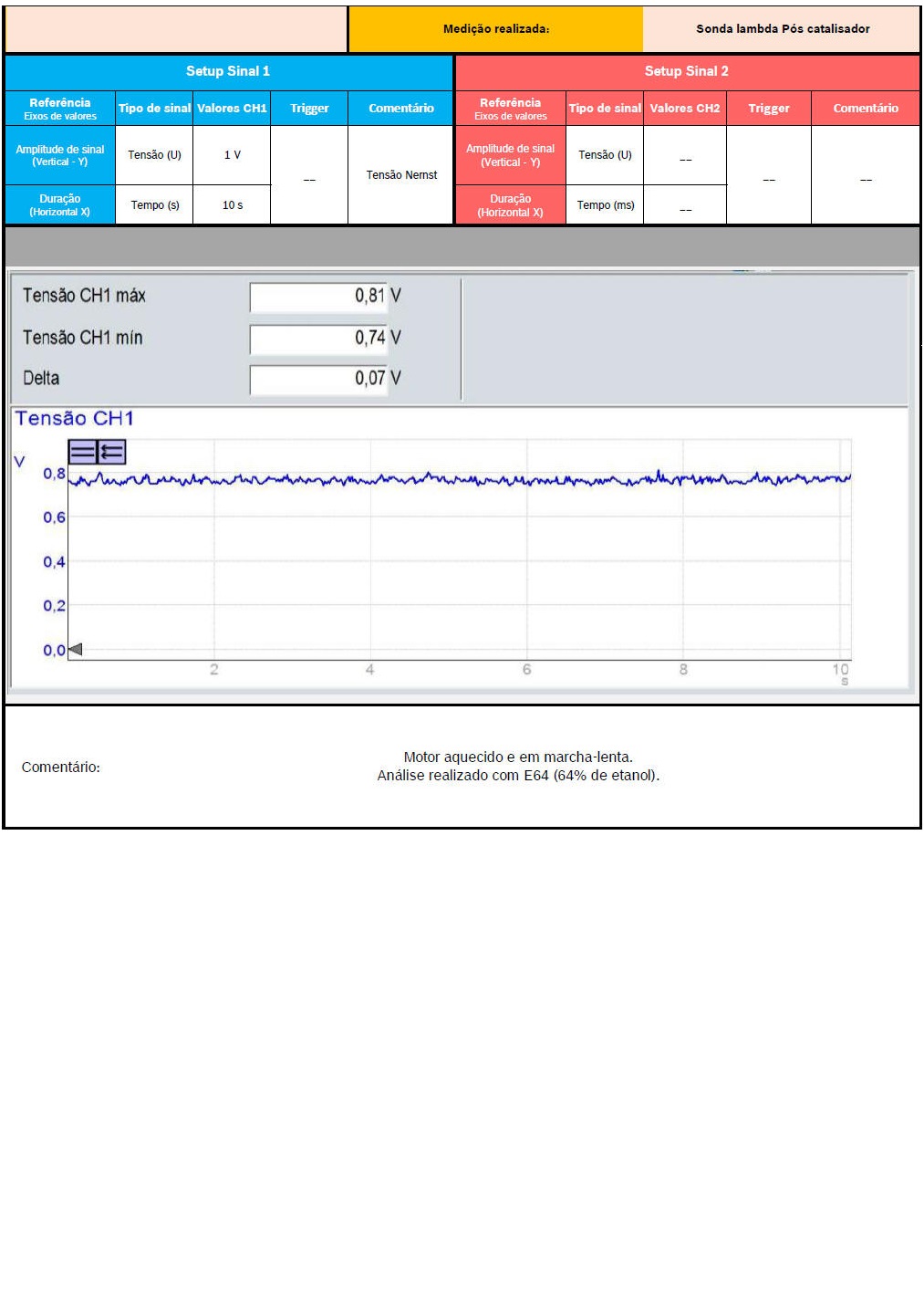This screenshot has width=924, height=1316.
Task: Select the Setup Sinal 1 header
Action: coord(228,71)
